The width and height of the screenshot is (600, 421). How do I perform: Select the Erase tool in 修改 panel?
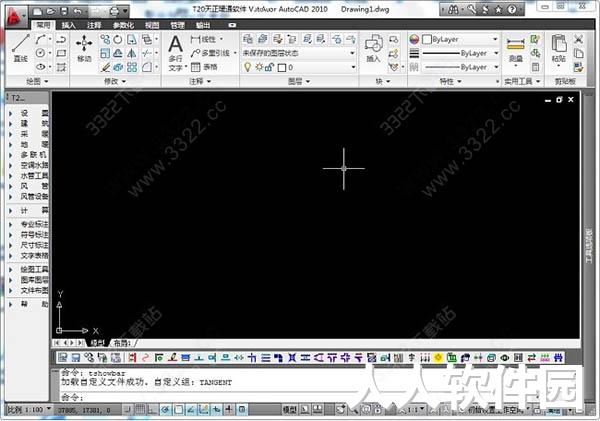pyautogui.click(x=105, y=67)
